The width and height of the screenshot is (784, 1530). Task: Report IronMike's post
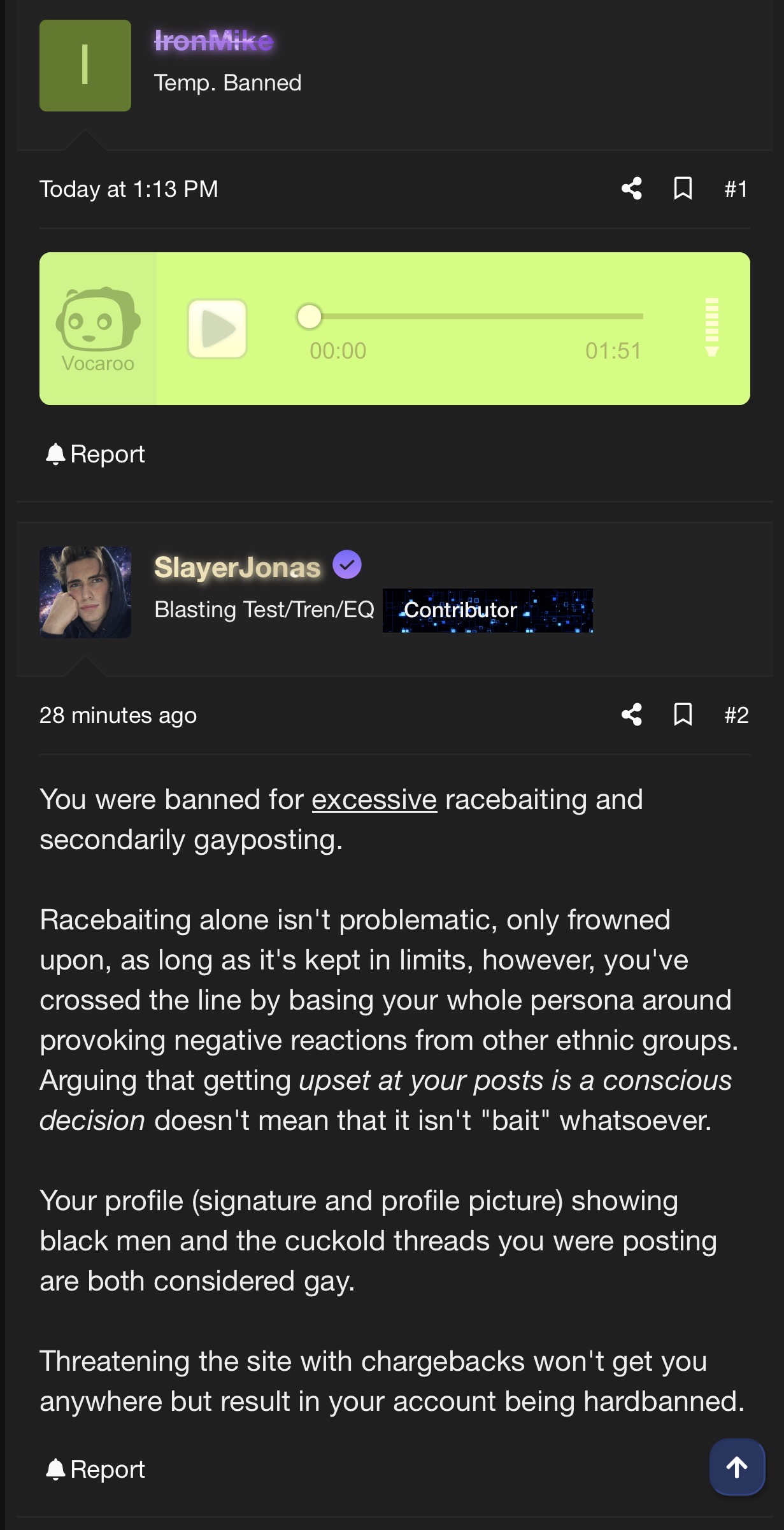[96, 454]
